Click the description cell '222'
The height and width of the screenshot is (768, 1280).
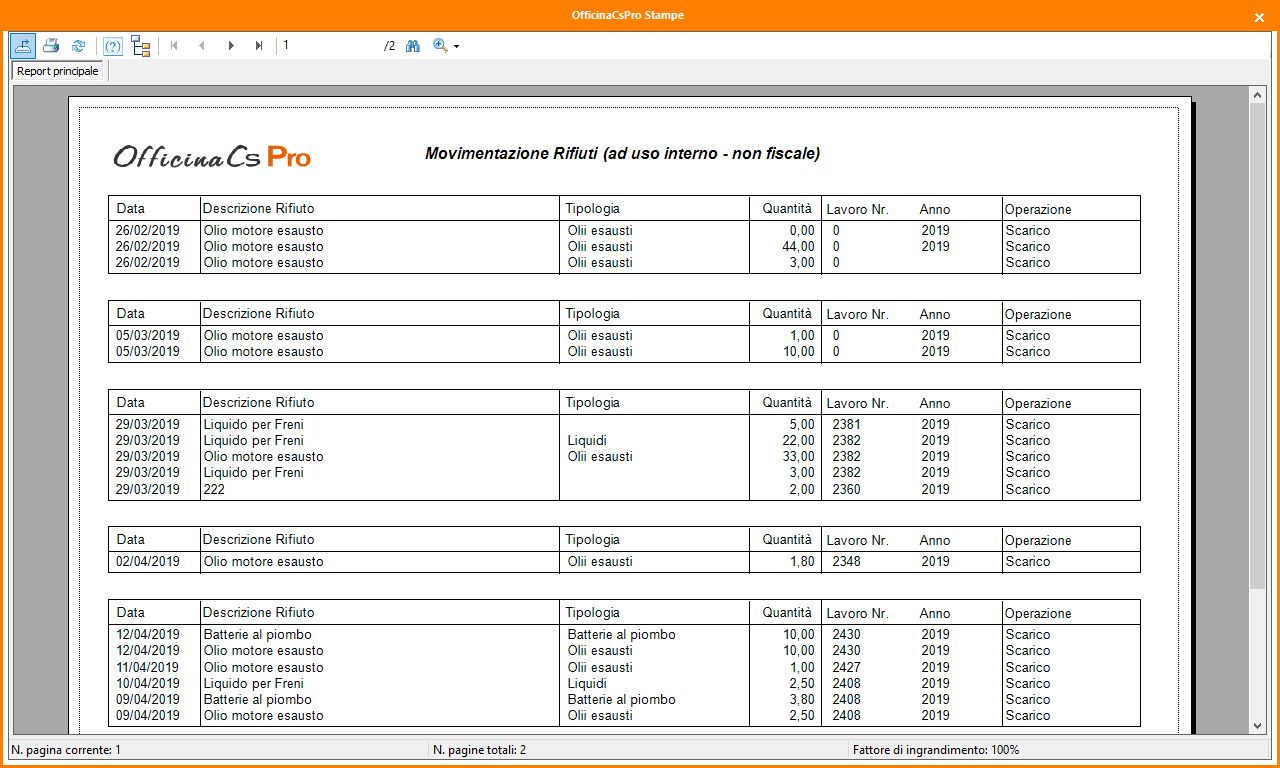pyautogui.click(x=214, y=490)
